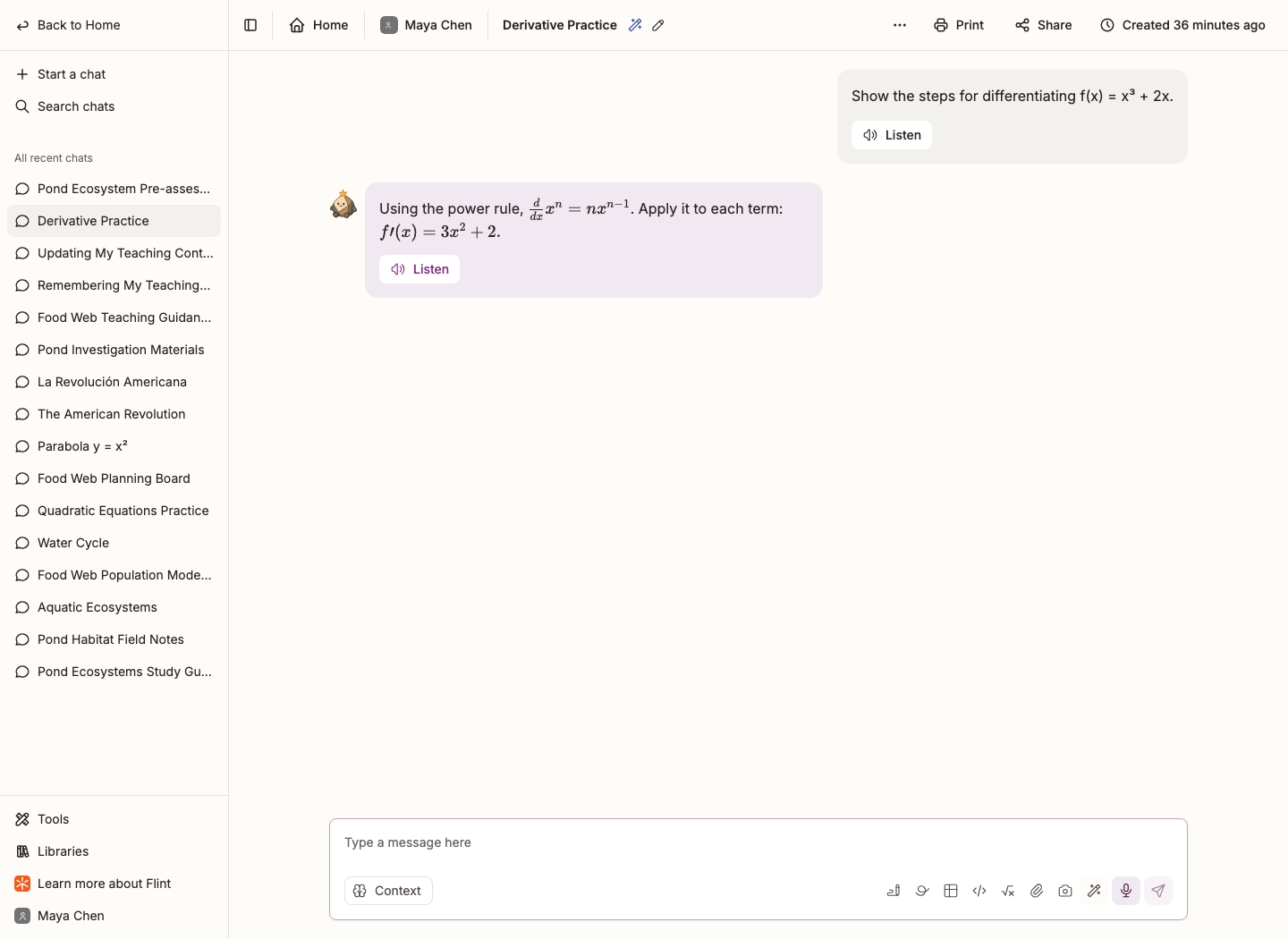Open Libraries in the sidebar

(x=114, y=851)
